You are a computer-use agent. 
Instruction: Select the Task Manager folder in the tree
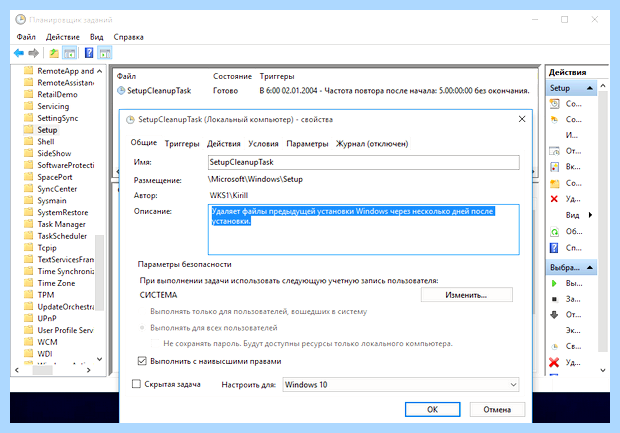click(61, 224)
